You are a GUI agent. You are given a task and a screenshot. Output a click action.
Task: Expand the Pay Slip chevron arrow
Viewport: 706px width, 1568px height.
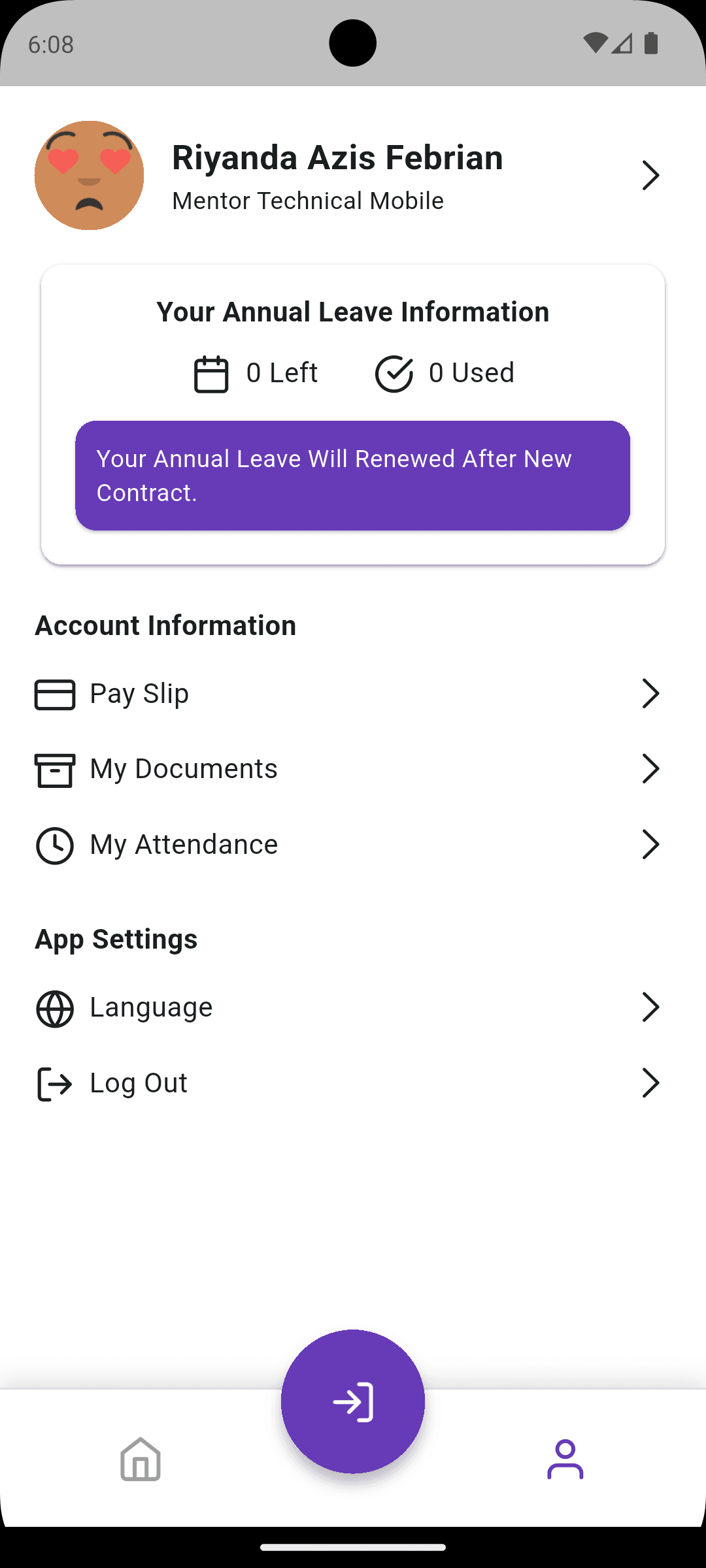tap(650, 694)
